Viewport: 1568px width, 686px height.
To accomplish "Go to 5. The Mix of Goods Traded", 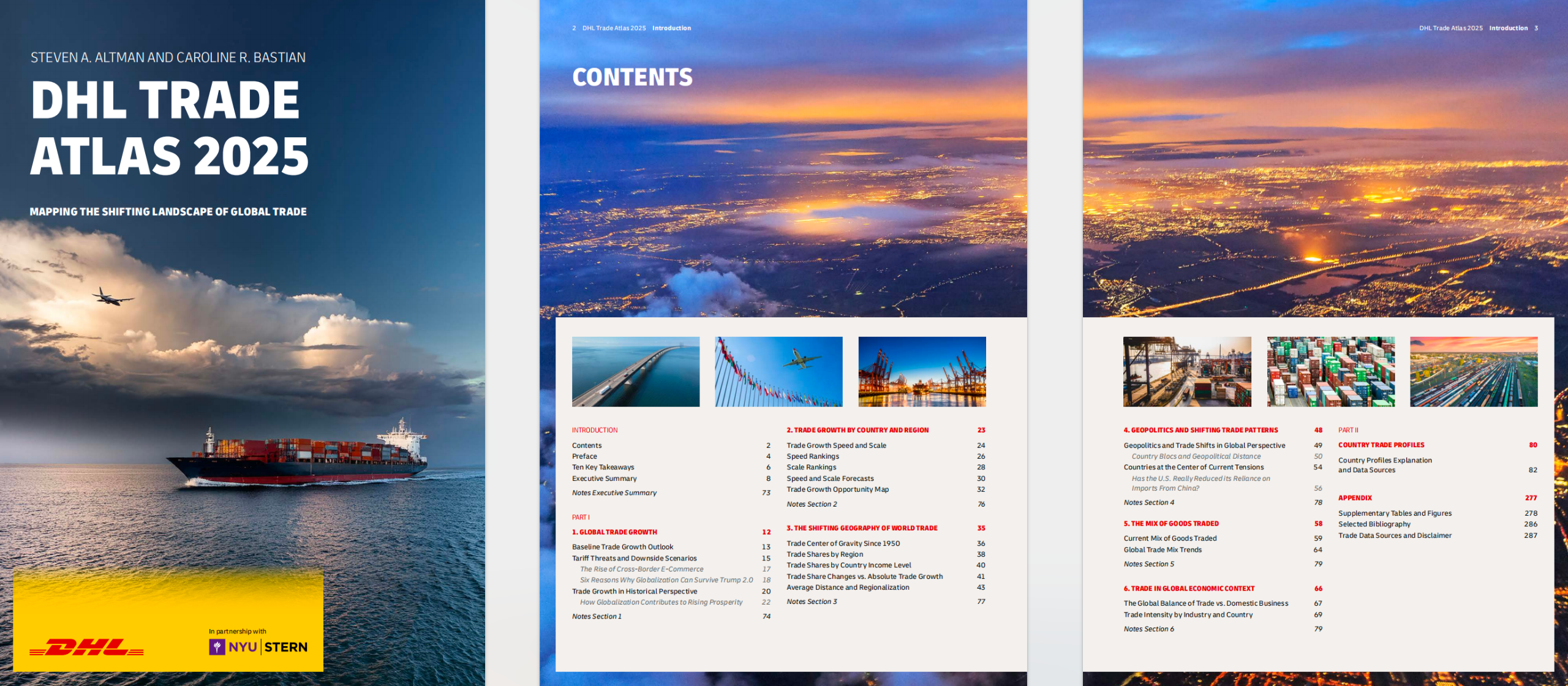I will 1223,524.
